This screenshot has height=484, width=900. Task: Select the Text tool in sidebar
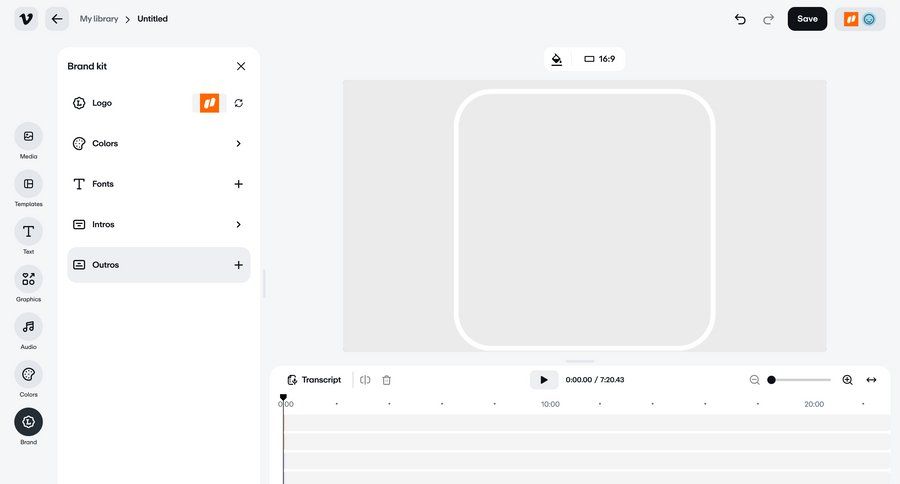coord(28,232)
